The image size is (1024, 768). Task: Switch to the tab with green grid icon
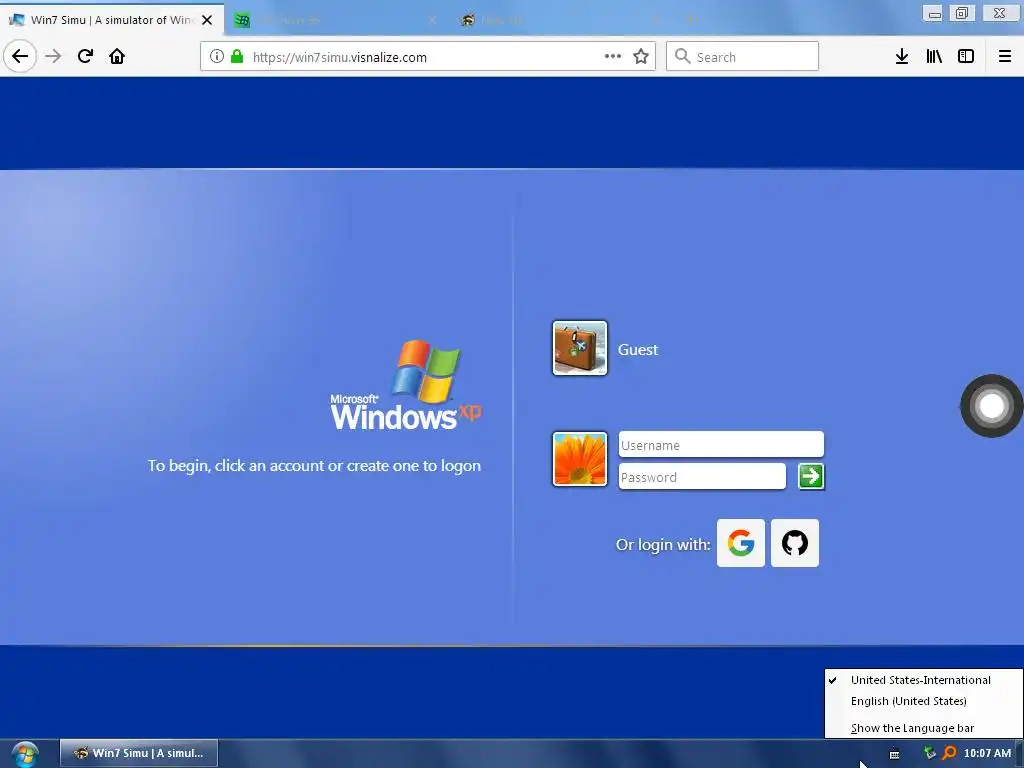[336, 20]
